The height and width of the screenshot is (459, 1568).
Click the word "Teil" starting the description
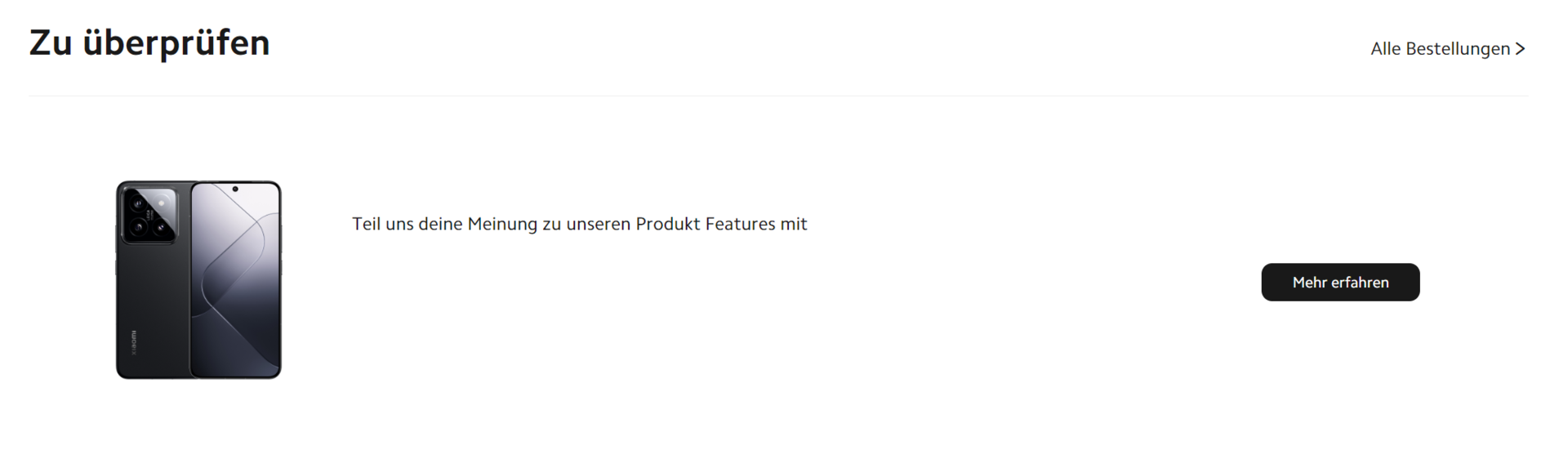point(366,224)
